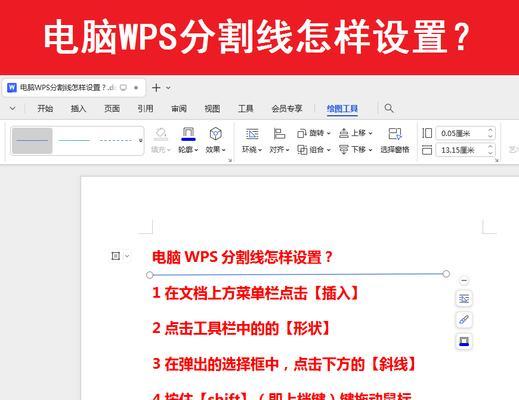Open the size settings dialog launcher
519x400 pixels.
point(497,160)
